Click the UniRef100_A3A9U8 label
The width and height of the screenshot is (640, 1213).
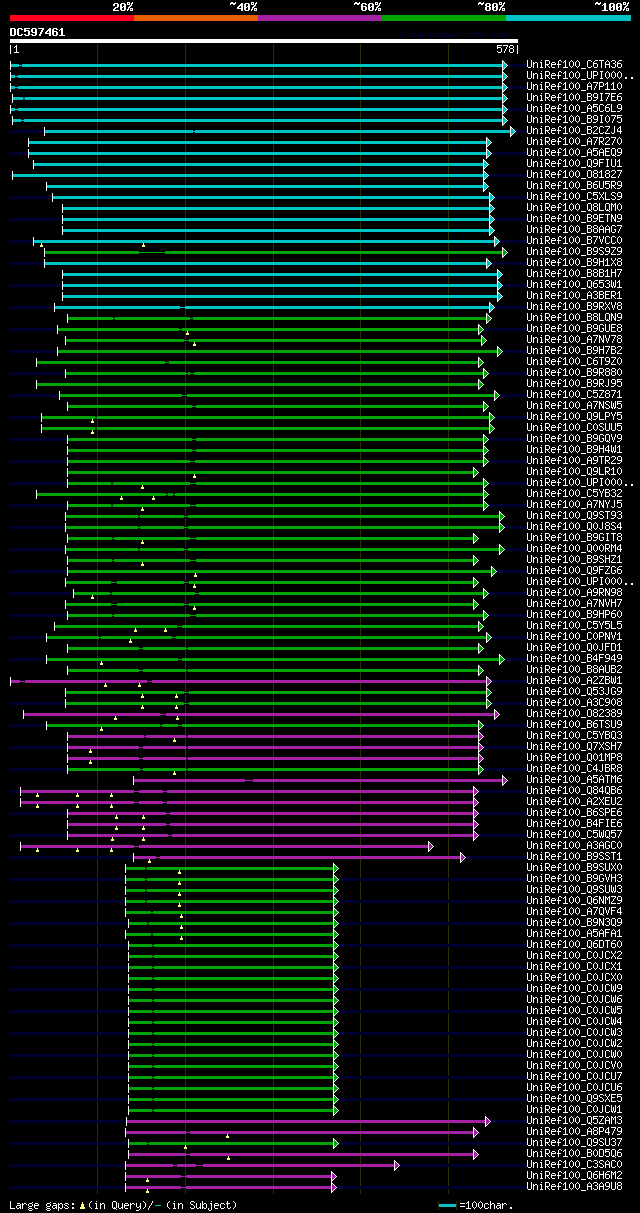tap(574, 1186)
